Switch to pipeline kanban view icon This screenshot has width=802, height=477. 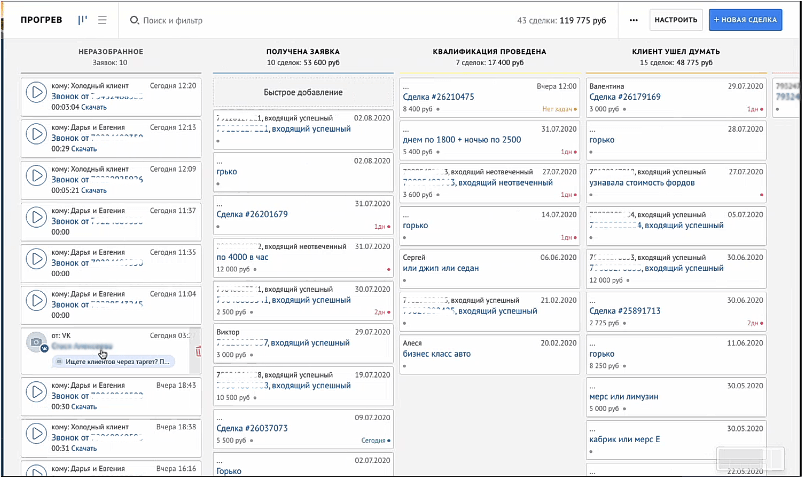coord(82,20)
